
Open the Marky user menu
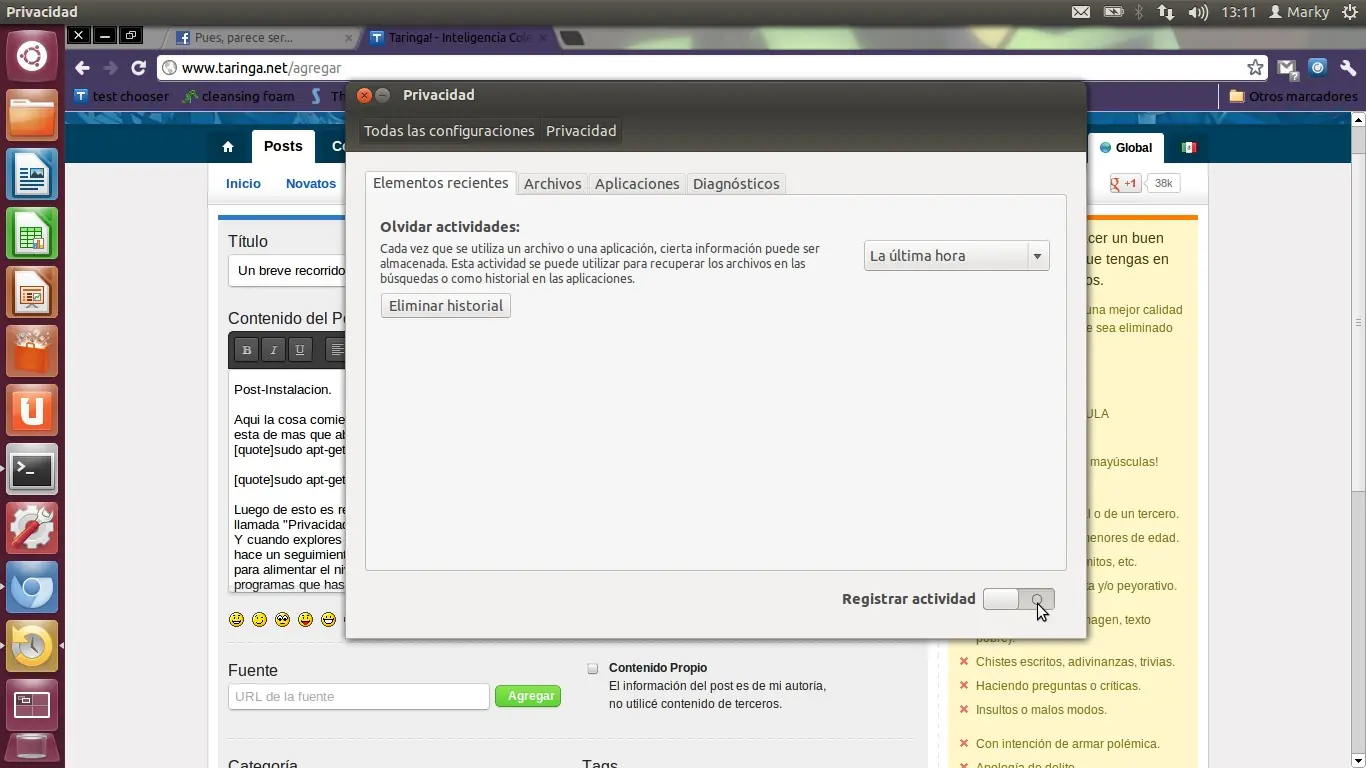(x=1299, y=12)
